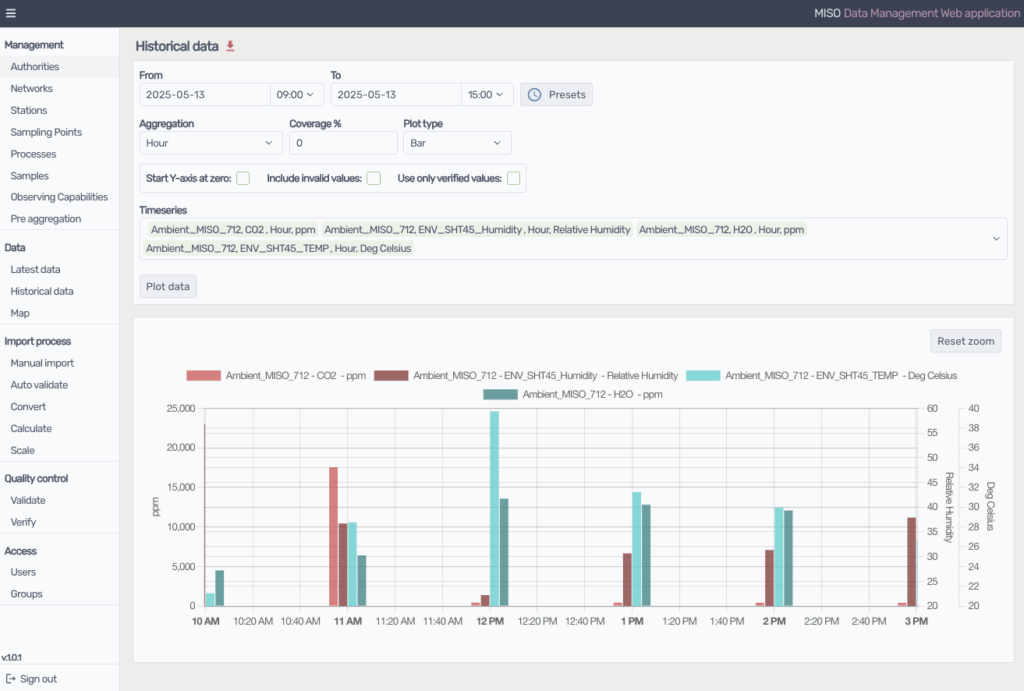Open Sampling Points menu item

46,132
